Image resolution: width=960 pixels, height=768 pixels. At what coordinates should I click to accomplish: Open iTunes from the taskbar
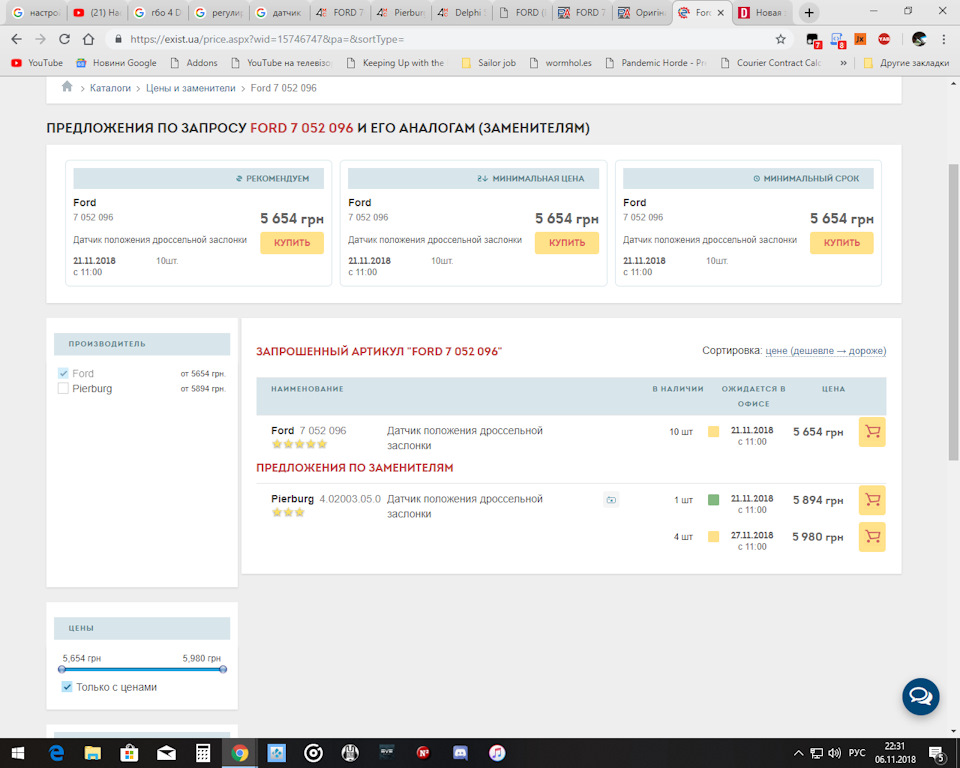(x=497, y=753)
